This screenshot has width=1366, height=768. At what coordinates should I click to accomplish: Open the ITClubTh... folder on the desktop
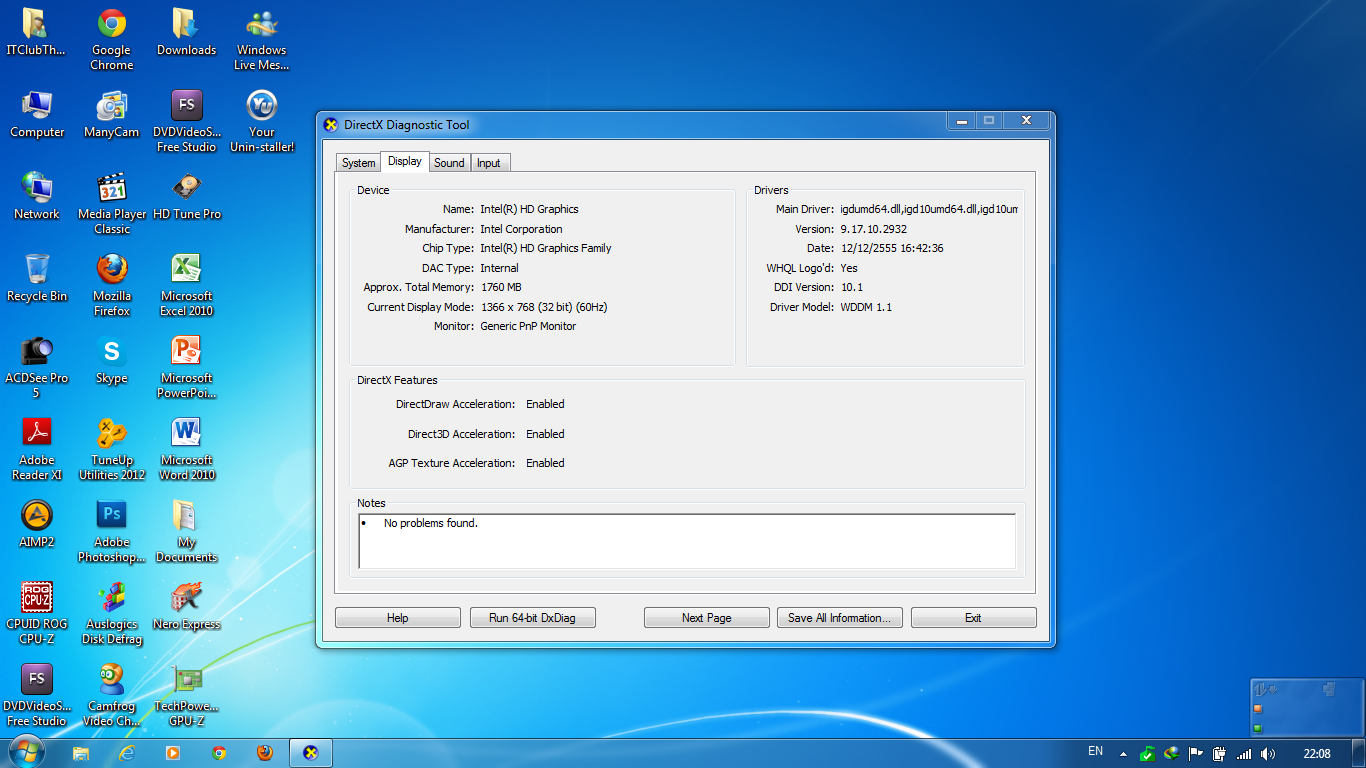[x=36, y=32]
